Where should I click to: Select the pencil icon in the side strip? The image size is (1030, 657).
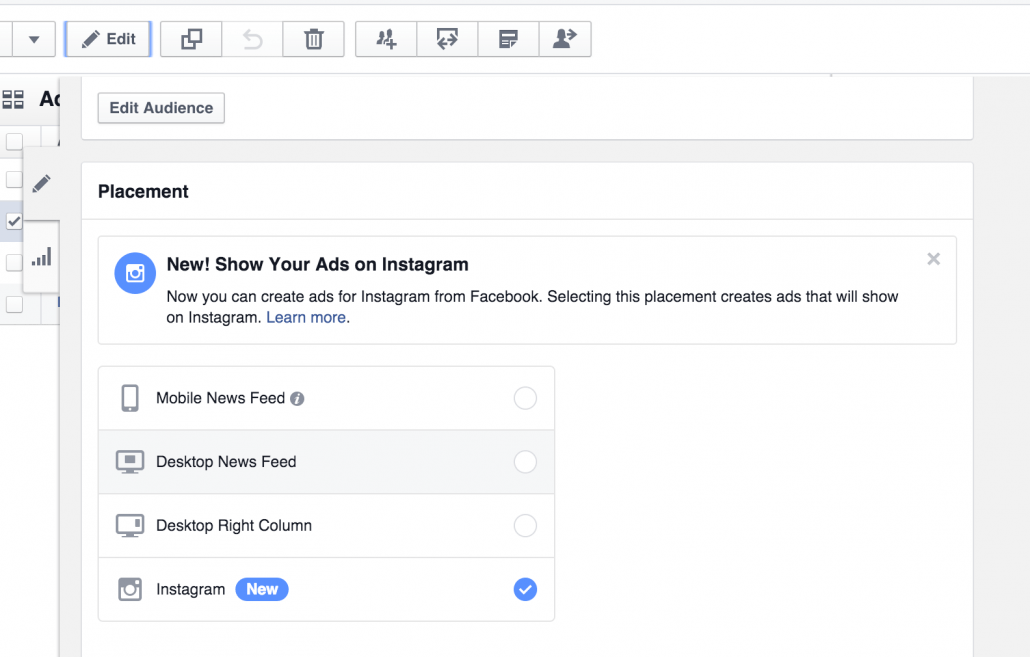click(41, 183)
